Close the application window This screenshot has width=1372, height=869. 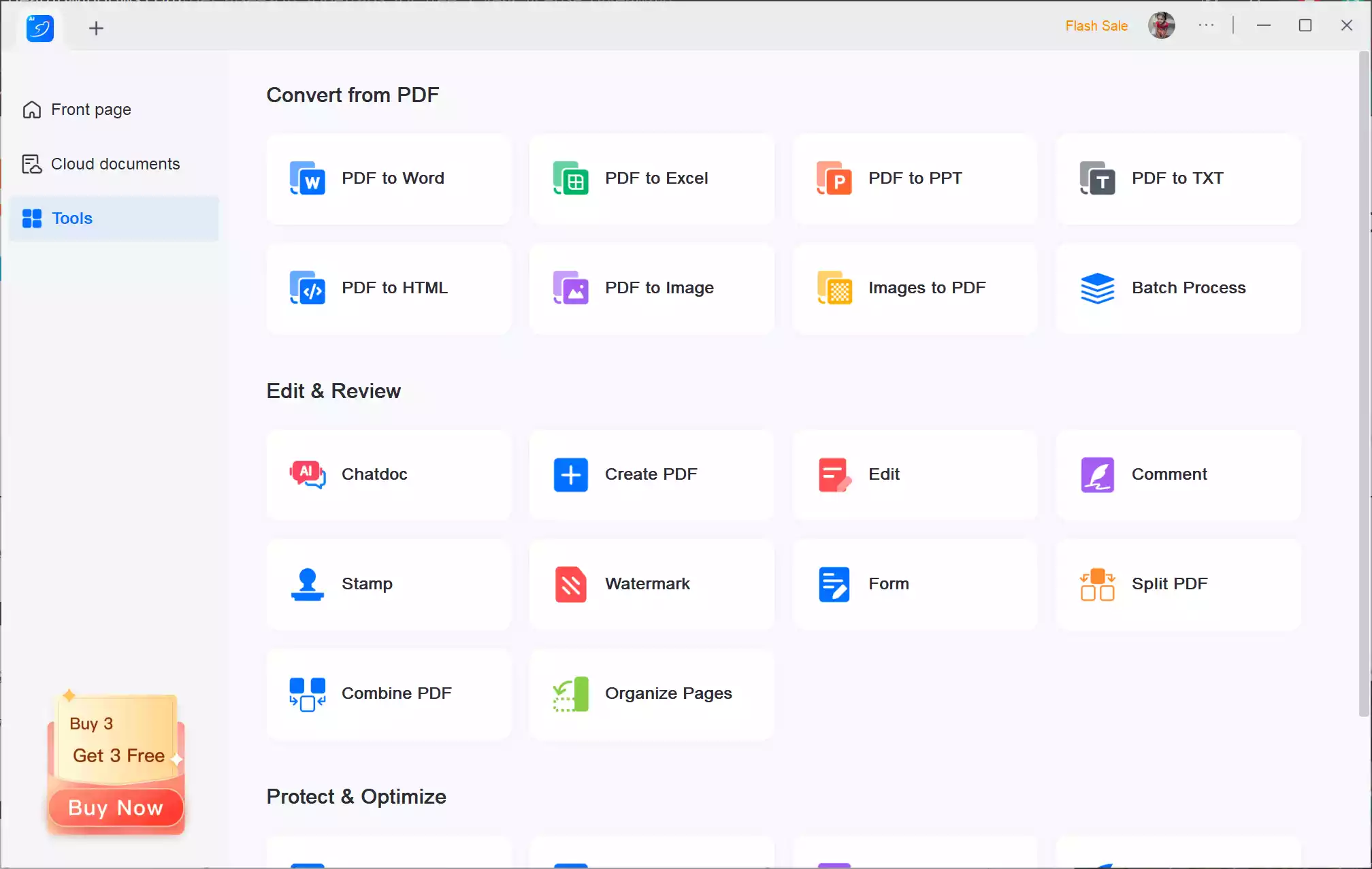tap(1347, 26)
